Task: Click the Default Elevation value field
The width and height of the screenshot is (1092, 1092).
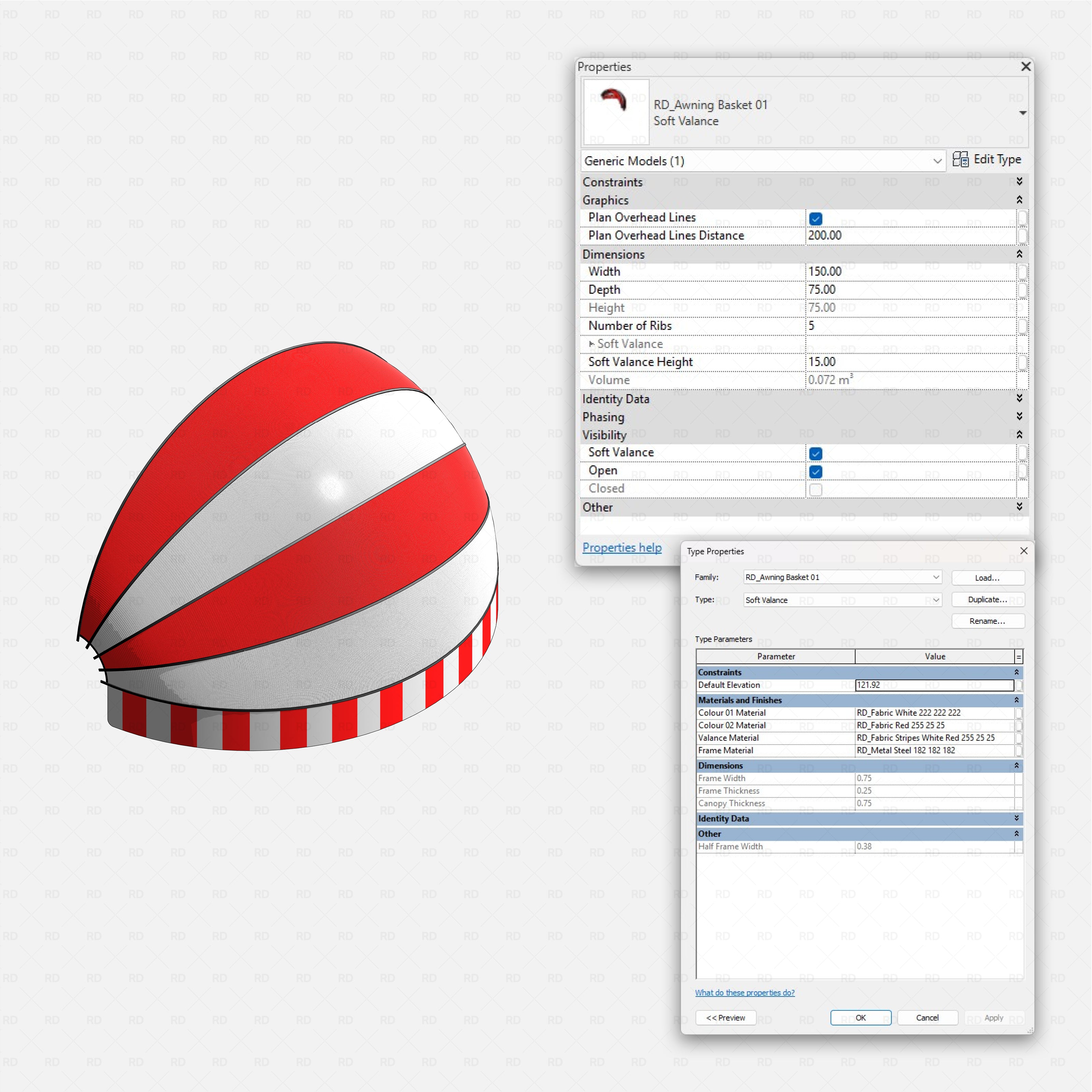Action: coord(934,685)
